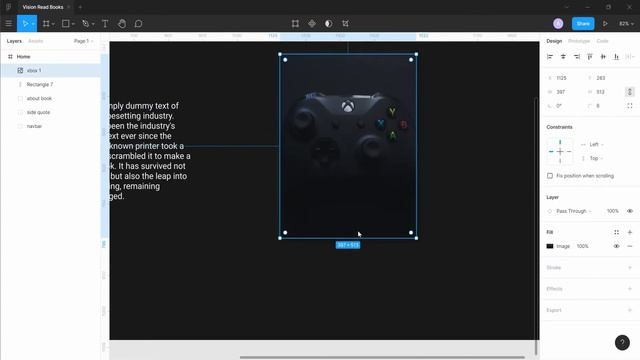Viewport: 640px width, 360px height.
Task: Add export setting in Export section
Action: 630,310
